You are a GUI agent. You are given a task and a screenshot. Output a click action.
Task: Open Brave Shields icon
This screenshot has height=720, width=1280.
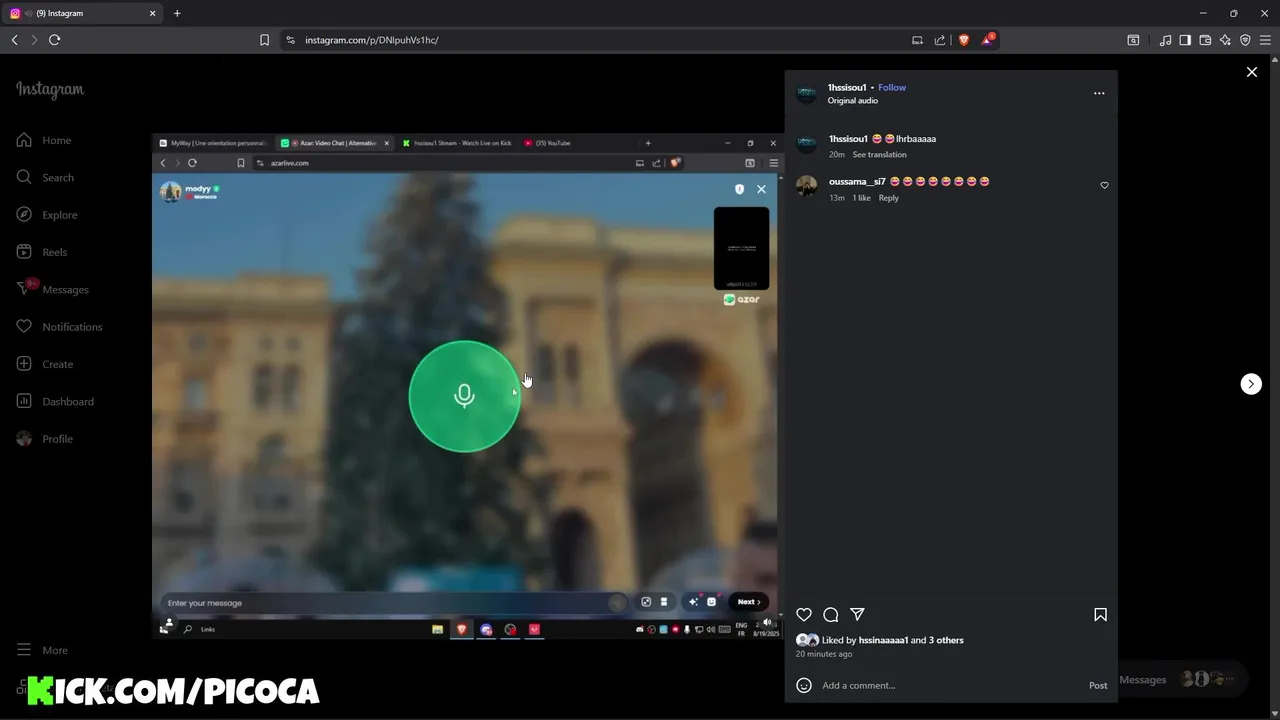click(x=964, y=40)
